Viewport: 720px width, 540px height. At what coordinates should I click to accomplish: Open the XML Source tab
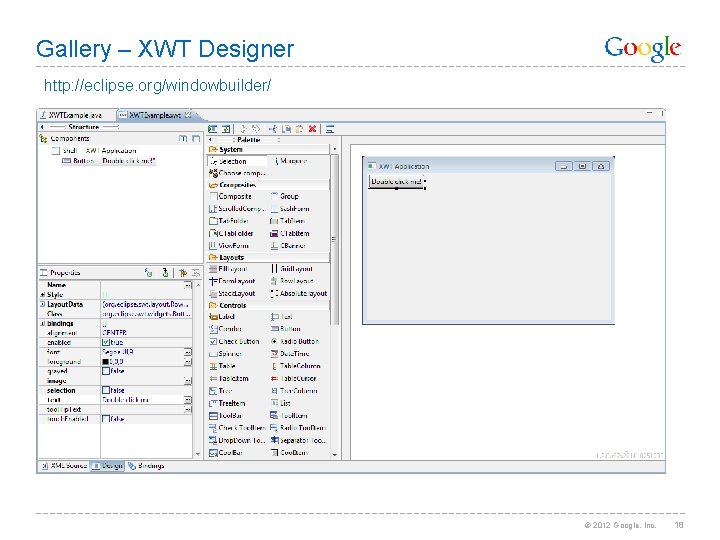pyautogui.click(x=64, y=466)
